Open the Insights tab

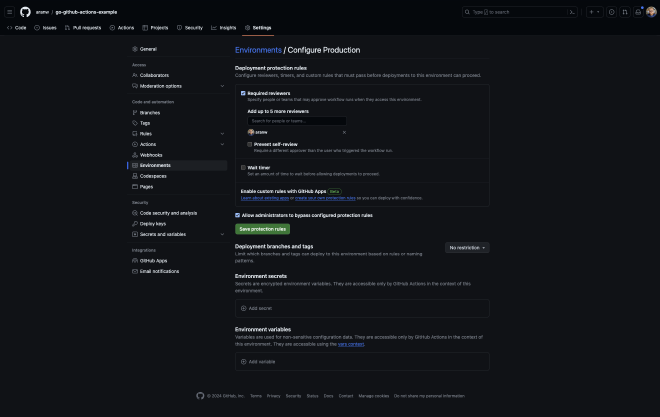(224, 28)
